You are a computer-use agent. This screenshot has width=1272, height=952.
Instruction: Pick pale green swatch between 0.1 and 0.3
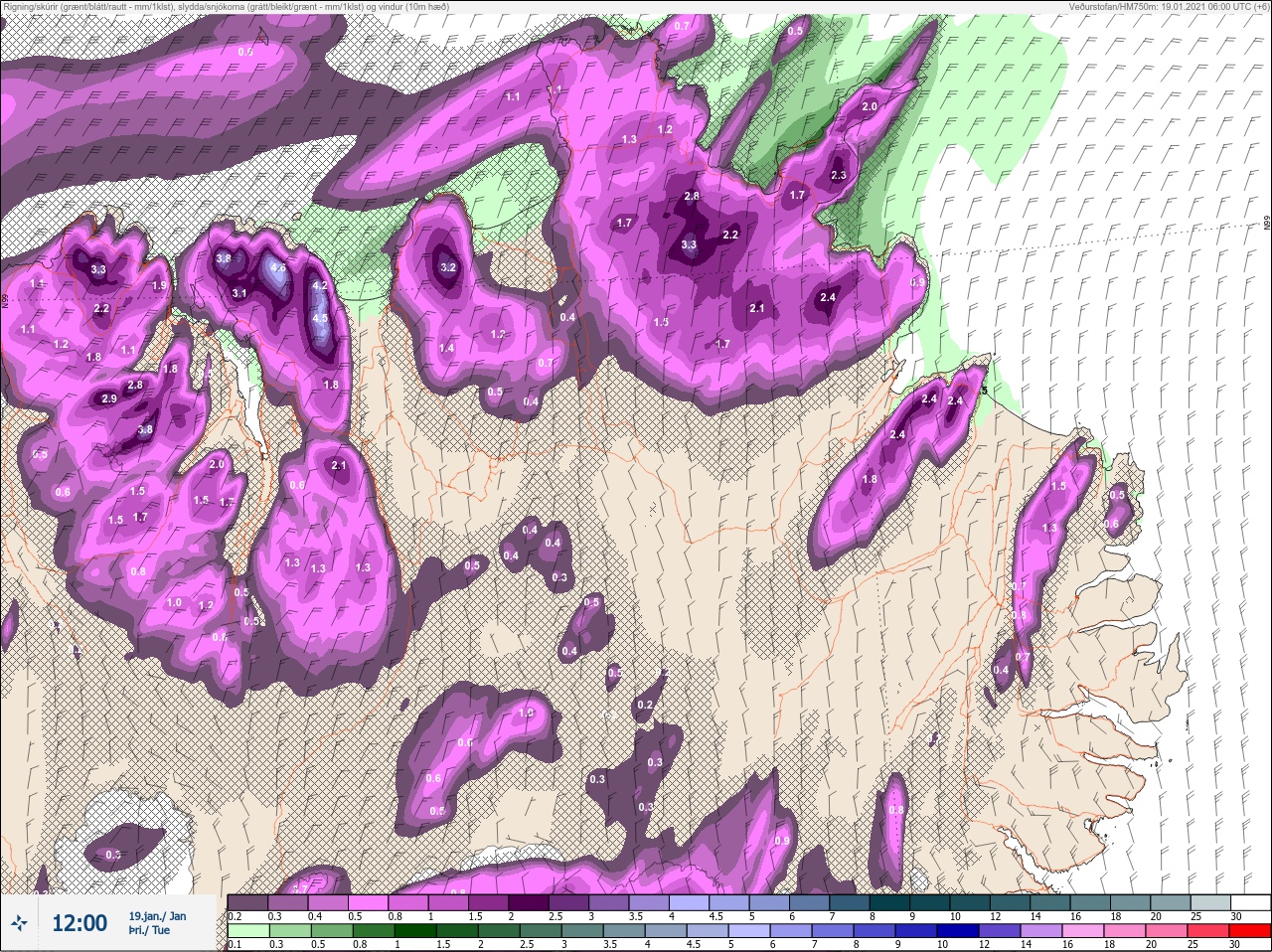pyautogui.click(x=246, y=931)
